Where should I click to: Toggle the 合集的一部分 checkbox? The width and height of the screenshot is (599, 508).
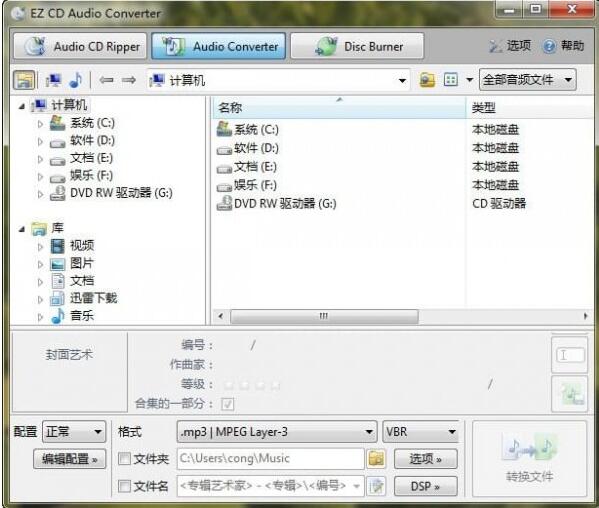(x=227, y=404)
